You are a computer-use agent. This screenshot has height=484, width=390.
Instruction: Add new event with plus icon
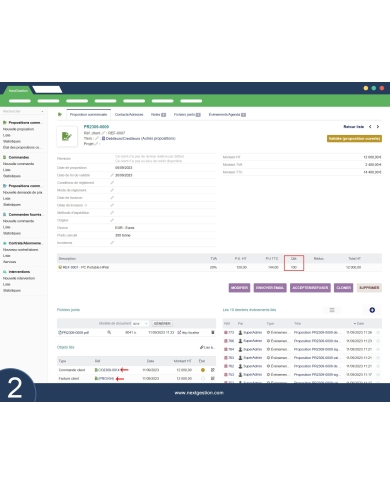pos(372,310)
